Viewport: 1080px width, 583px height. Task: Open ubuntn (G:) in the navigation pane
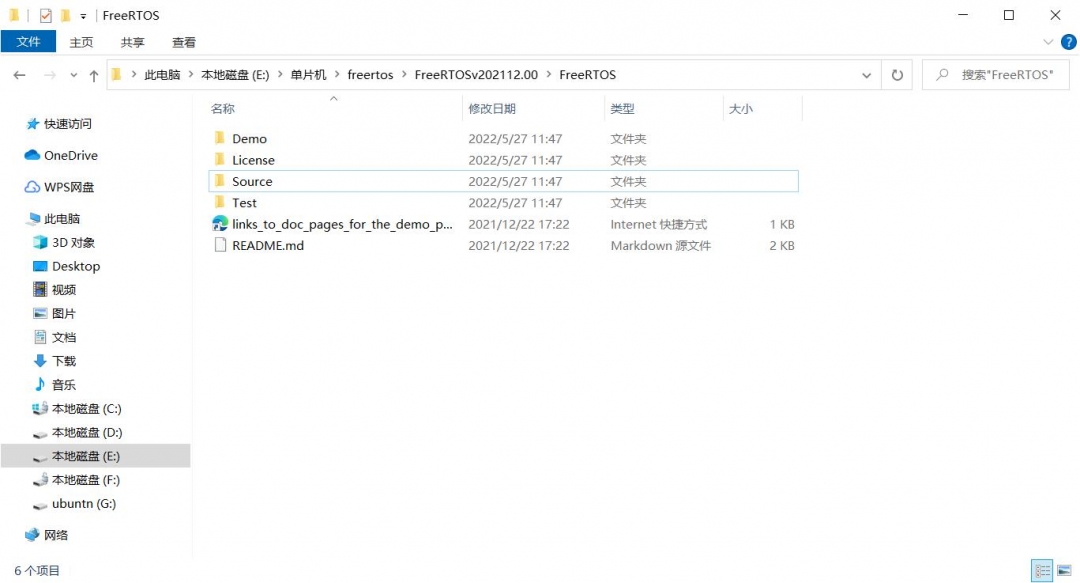(84, 504)
